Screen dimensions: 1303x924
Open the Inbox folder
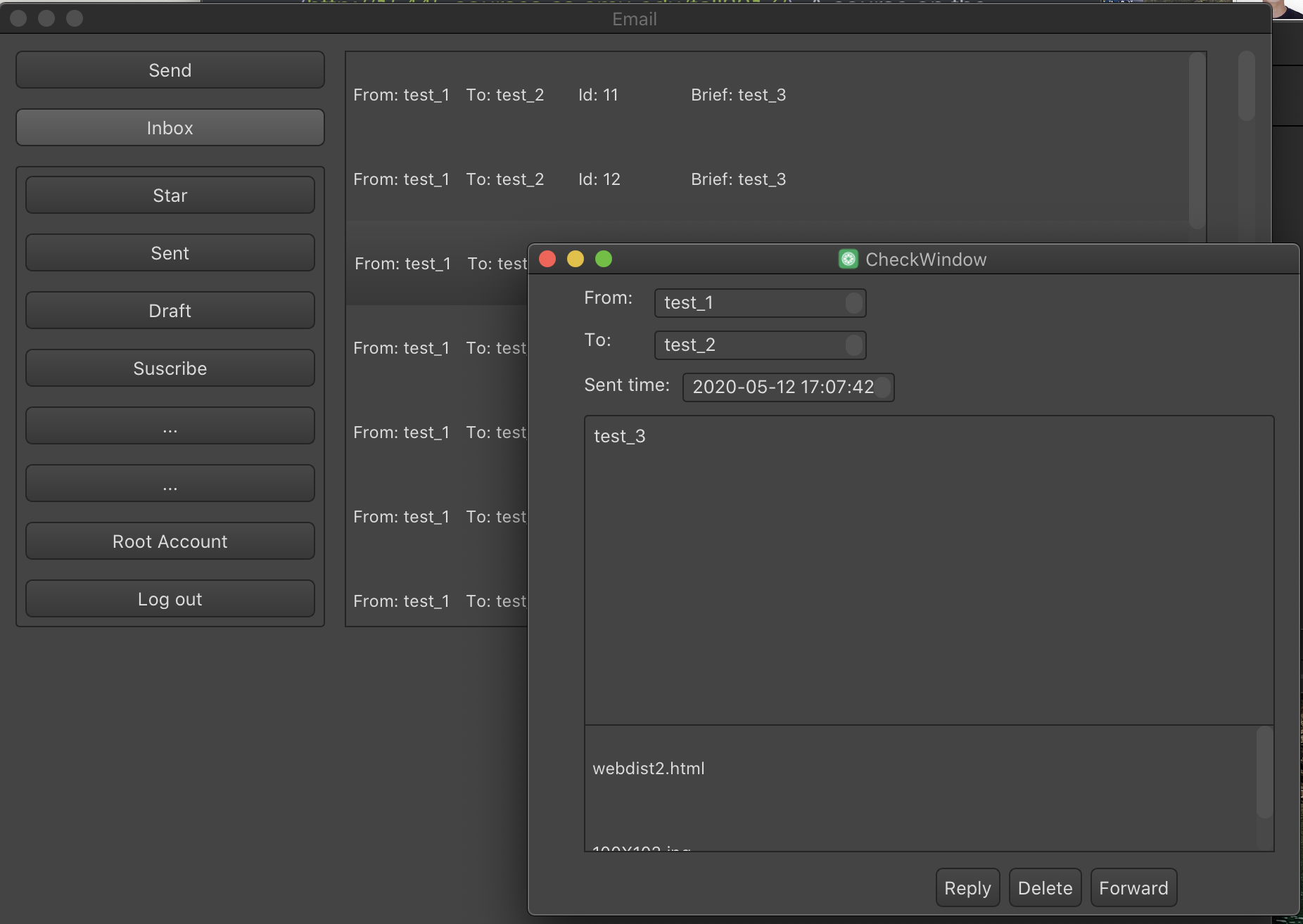(170, 127)
